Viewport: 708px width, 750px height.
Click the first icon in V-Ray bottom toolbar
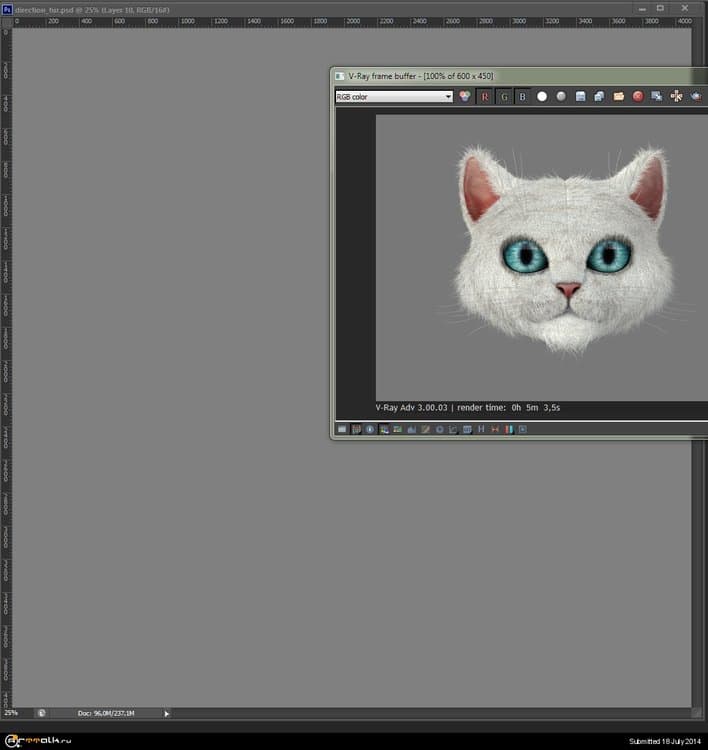[342, 429]
